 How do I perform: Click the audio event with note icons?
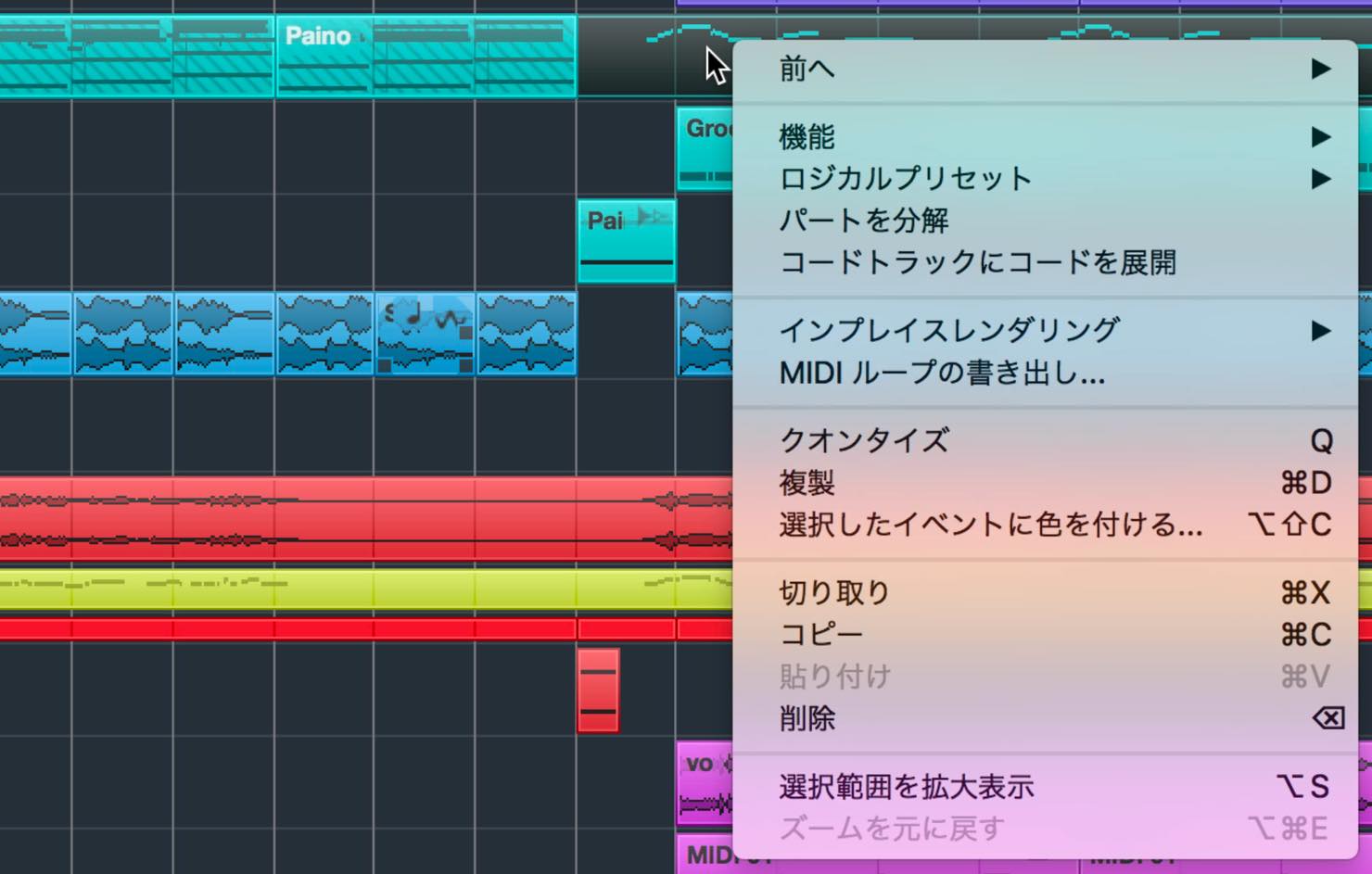[x=426, y=334]
